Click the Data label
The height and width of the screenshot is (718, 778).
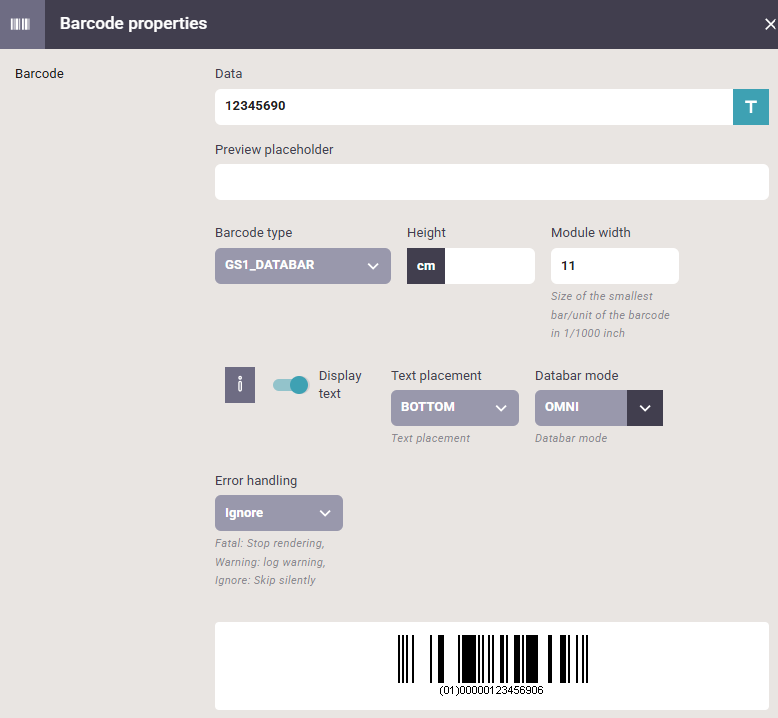[x=228, y=73]
